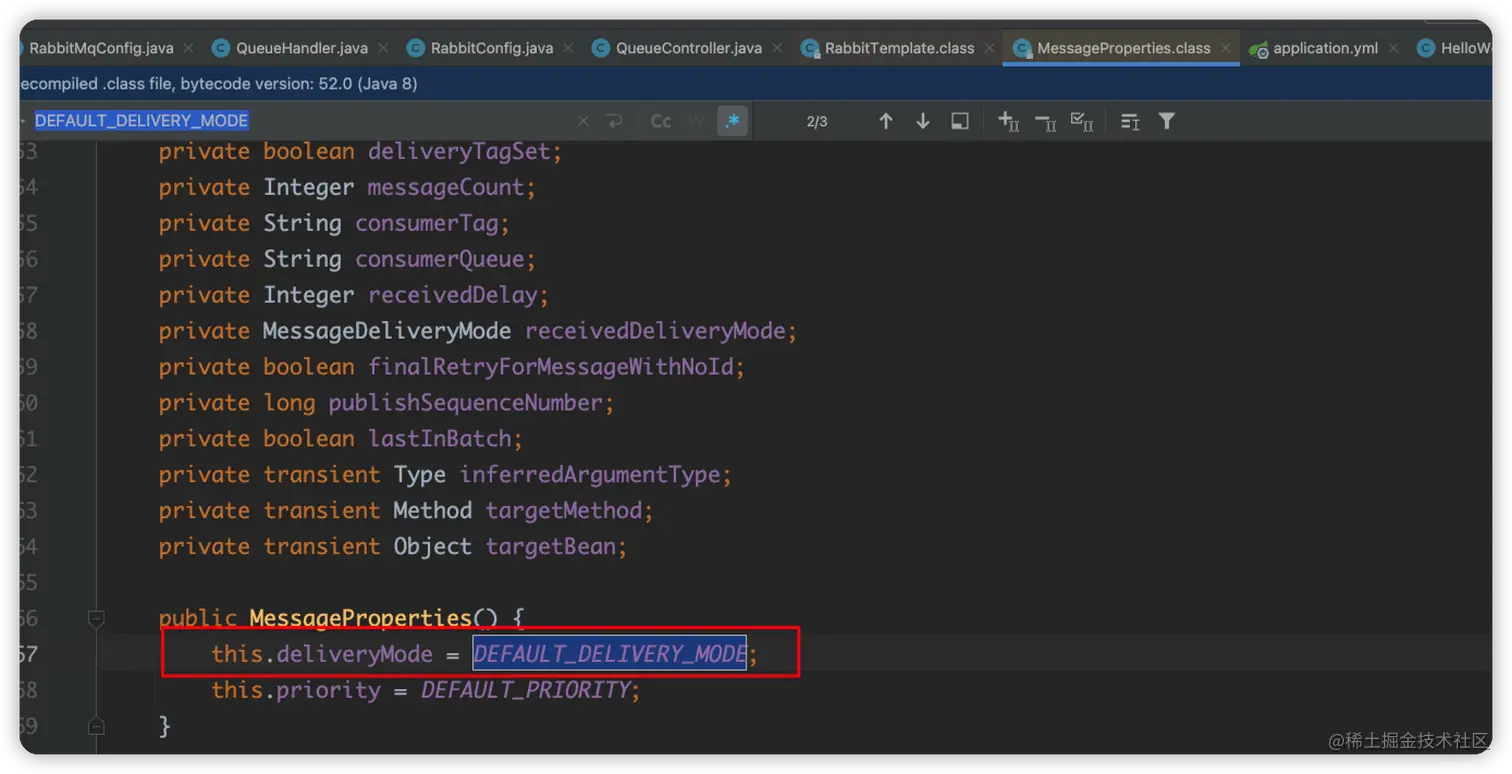Toggle Match Case (Cc) search option
Viewport: 1512px width, 774px height.
[661, 121]
